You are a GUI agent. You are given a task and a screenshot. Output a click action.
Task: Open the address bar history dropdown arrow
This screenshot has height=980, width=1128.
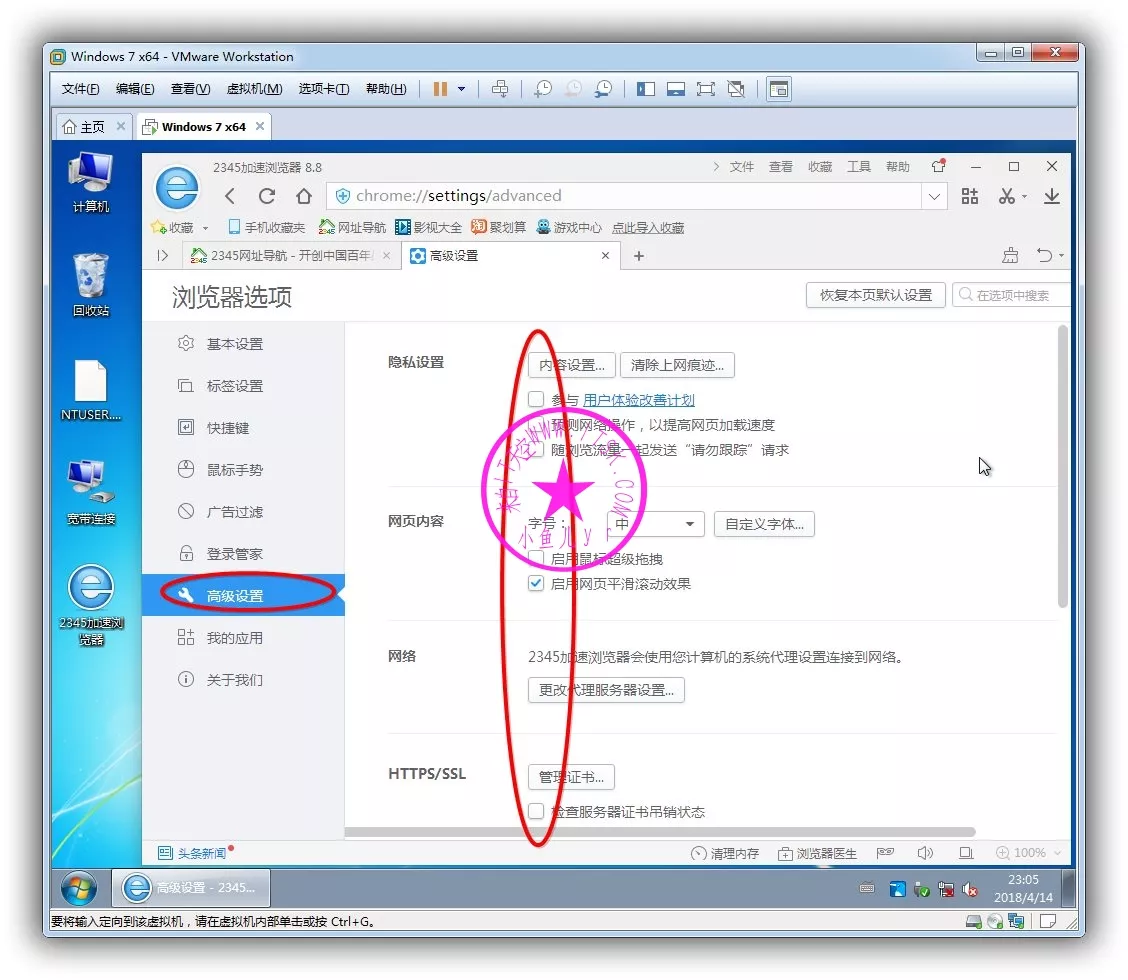(x=934, y=196)
